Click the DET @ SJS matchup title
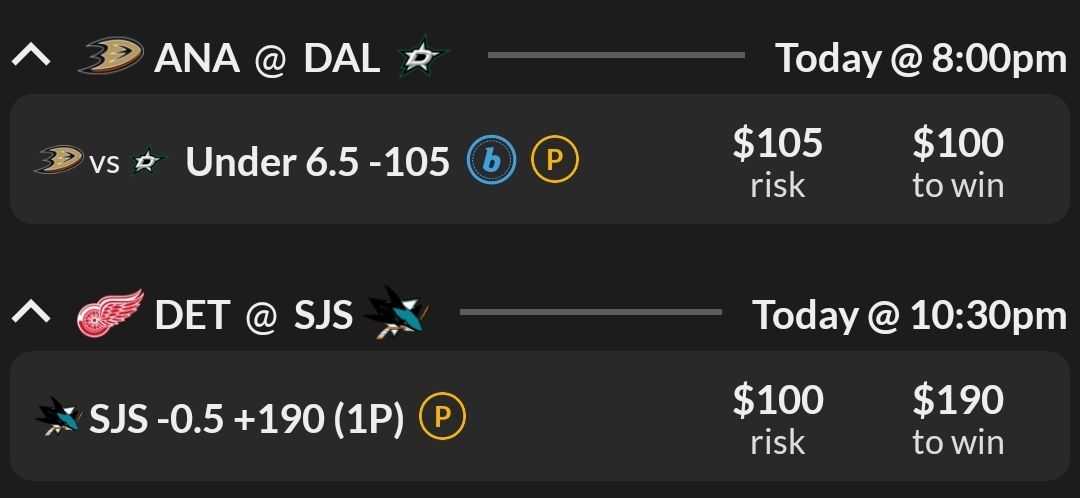The image size is (1080, 498). coord(254,315)
